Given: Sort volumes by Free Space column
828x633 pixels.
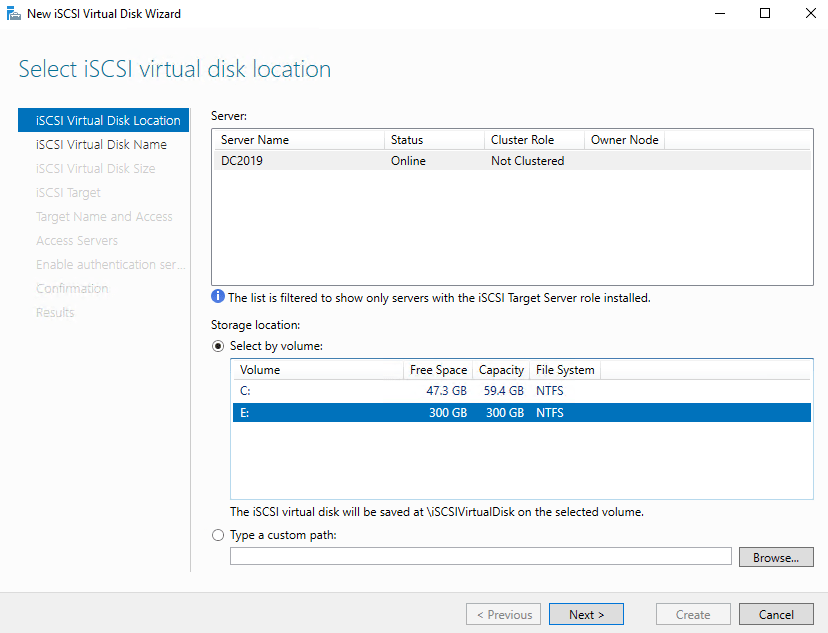Looking at the screenshot, I should tap(438, 370).
